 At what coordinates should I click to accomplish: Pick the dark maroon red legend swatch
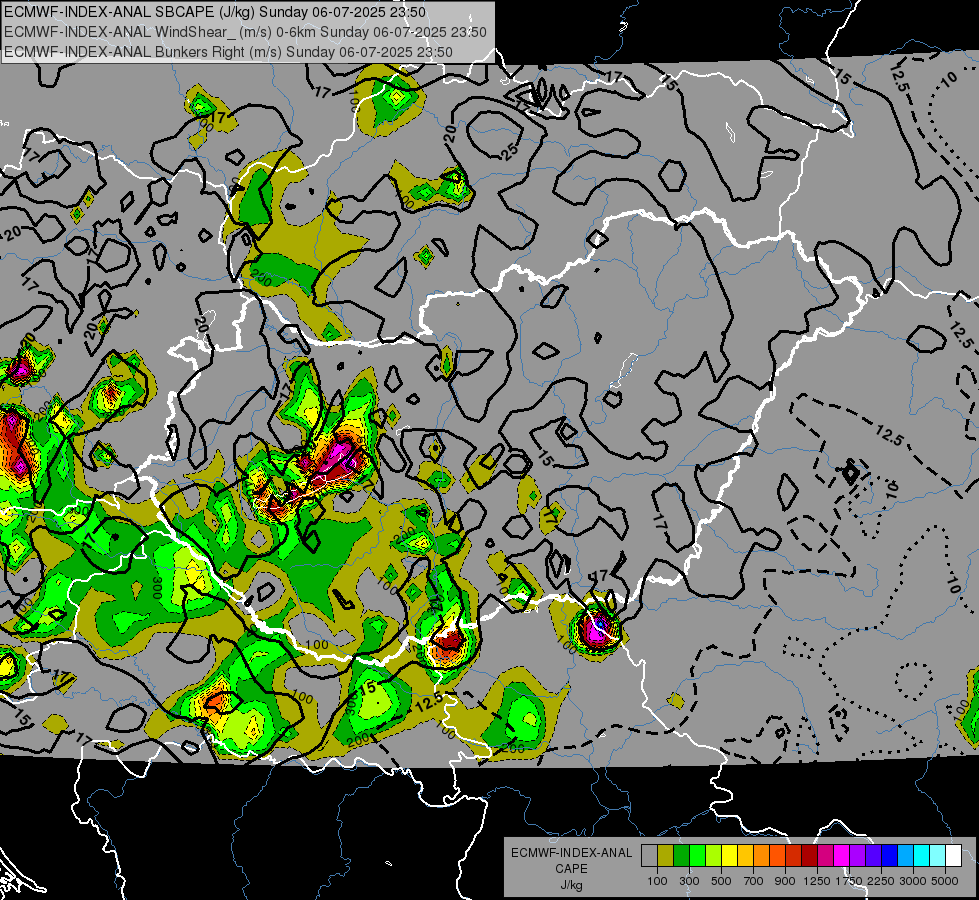[x=809, y=855]
